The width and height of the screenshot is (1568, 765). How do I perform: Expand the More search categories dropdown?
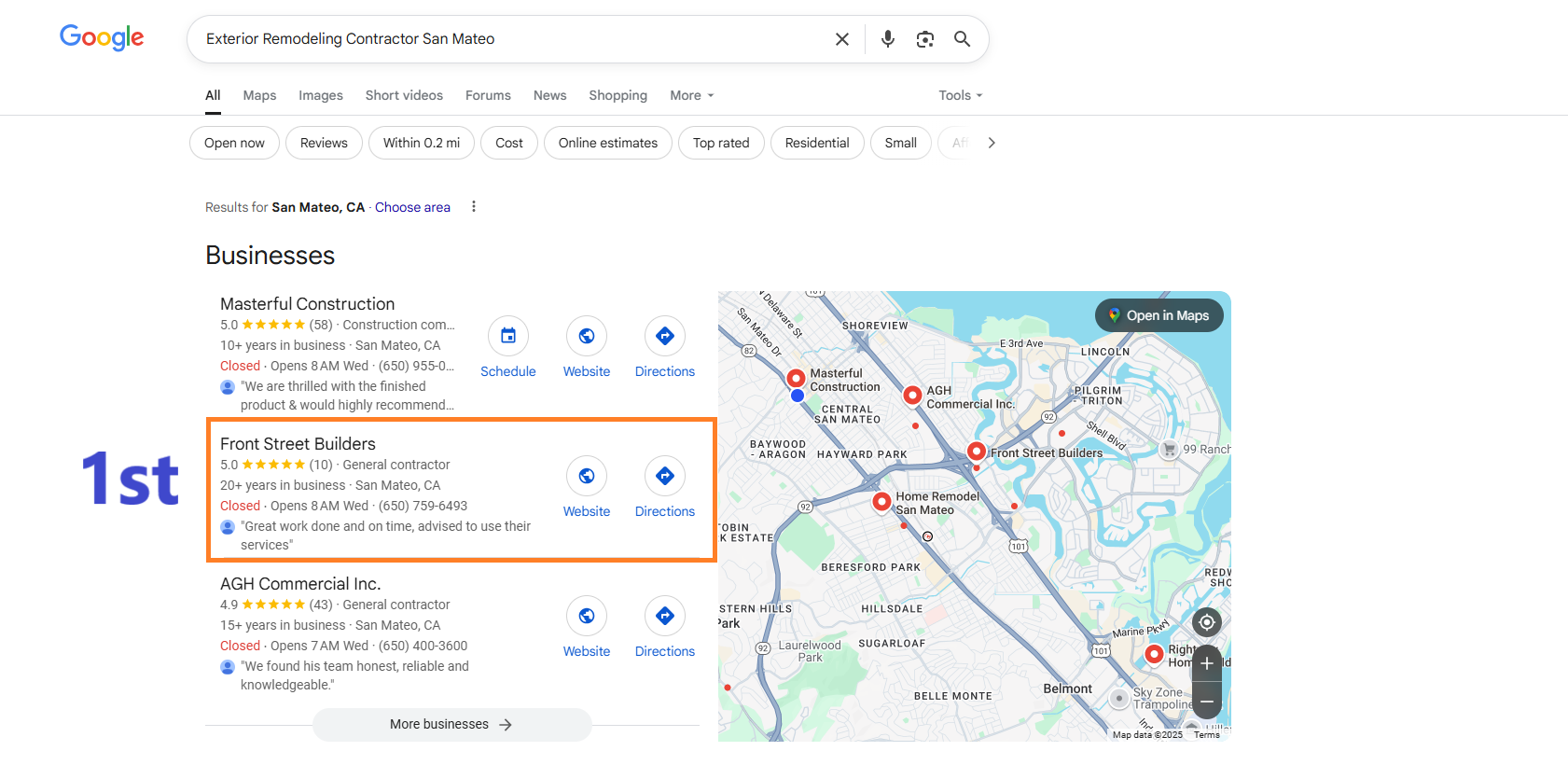[x=692, y=95]
